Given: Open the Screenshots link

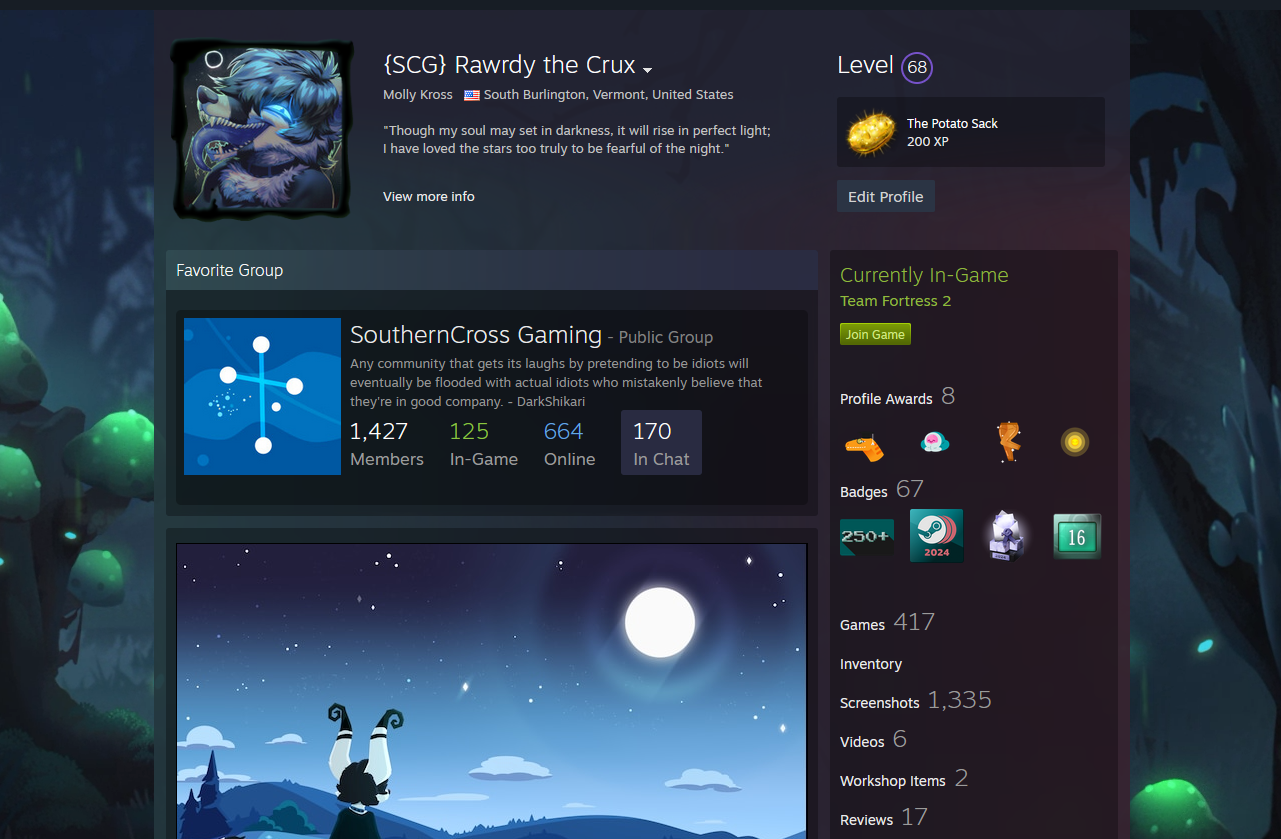Looking at the screenshot, I should [x=879, y=703].
